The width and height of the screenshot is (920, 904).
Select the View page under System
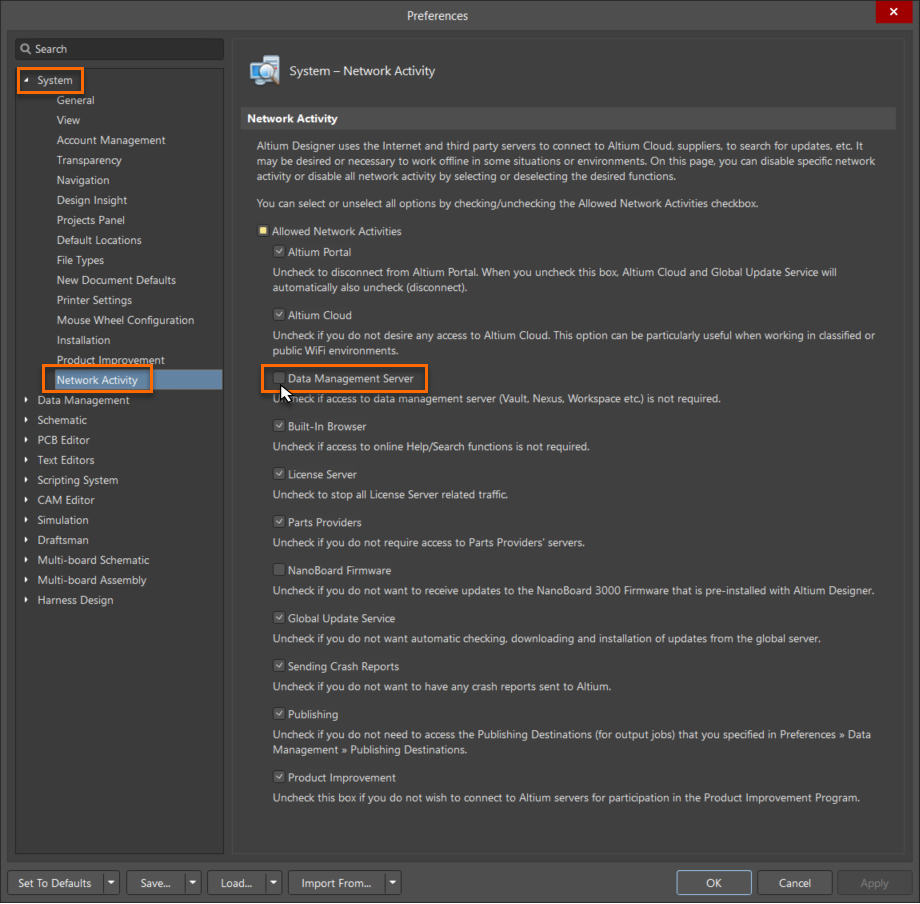(68, 120)
